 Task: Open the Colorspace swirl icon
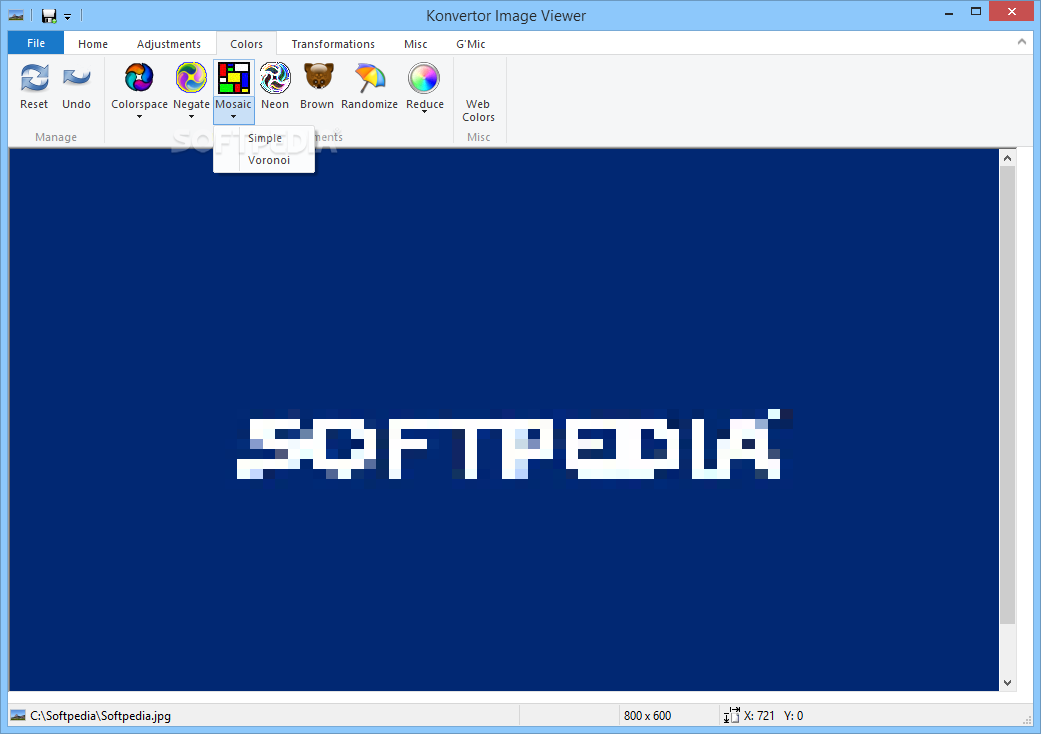[139, 77]
